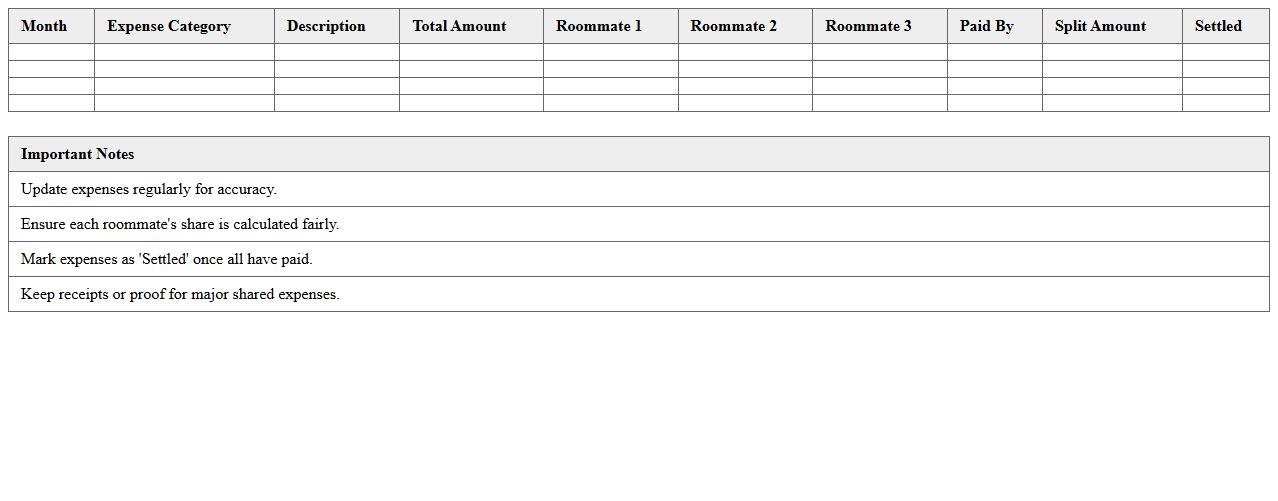Screen dimensions: 1278x501
Task: Select first empty cell under Total Amount
Action: [x=471, y=52]
